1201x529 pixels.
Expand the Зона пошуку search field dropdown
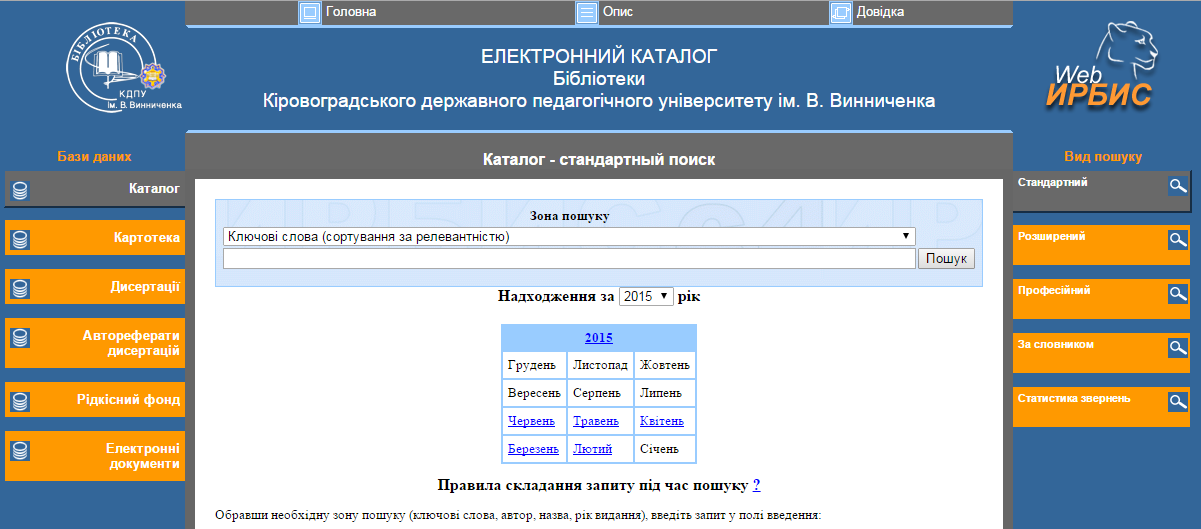tap(568, 237)
